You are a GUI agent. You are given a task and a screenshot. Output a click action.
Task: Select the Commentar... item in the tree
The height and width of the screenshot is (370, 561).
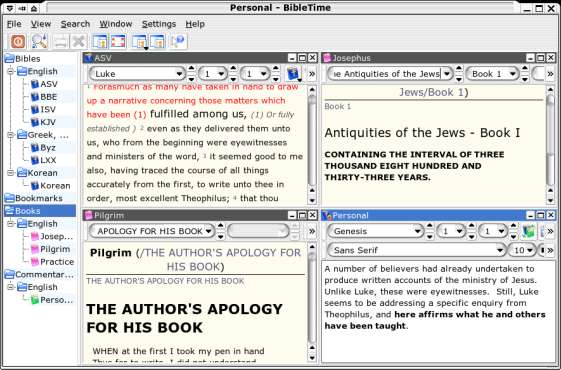44,274
